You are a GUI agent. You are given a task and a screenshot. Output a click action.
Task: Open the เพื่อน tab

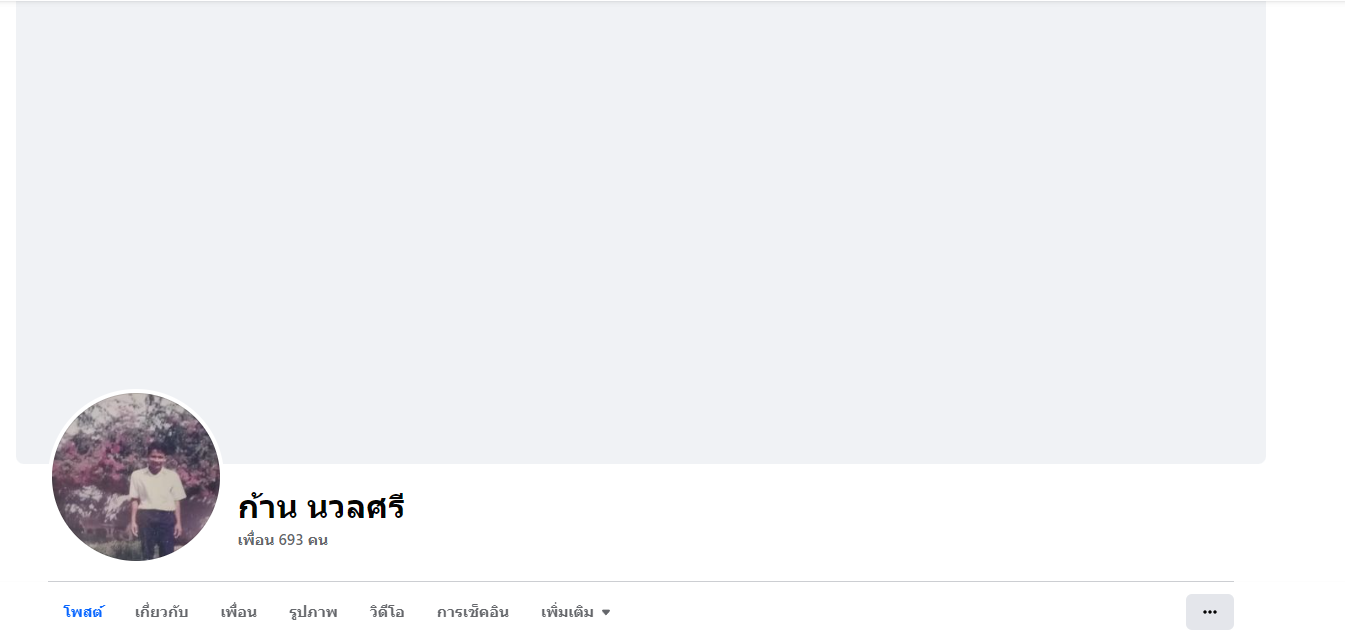[x=239, y=612]
